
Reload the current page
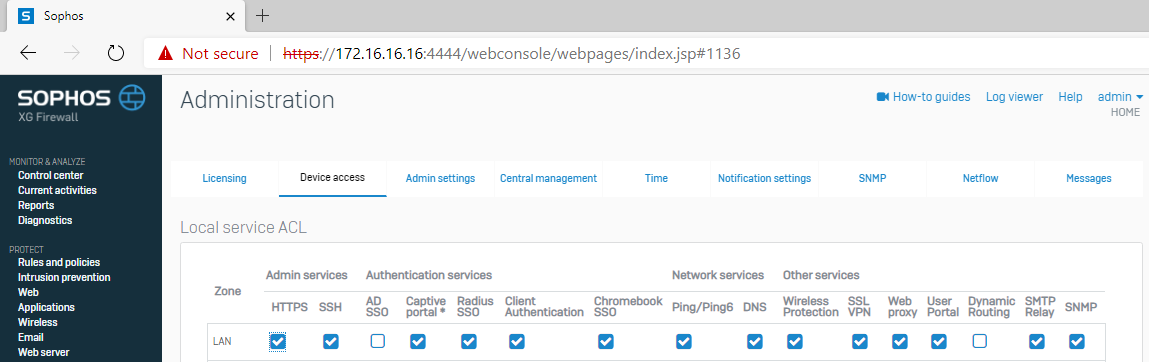point(116,53)
